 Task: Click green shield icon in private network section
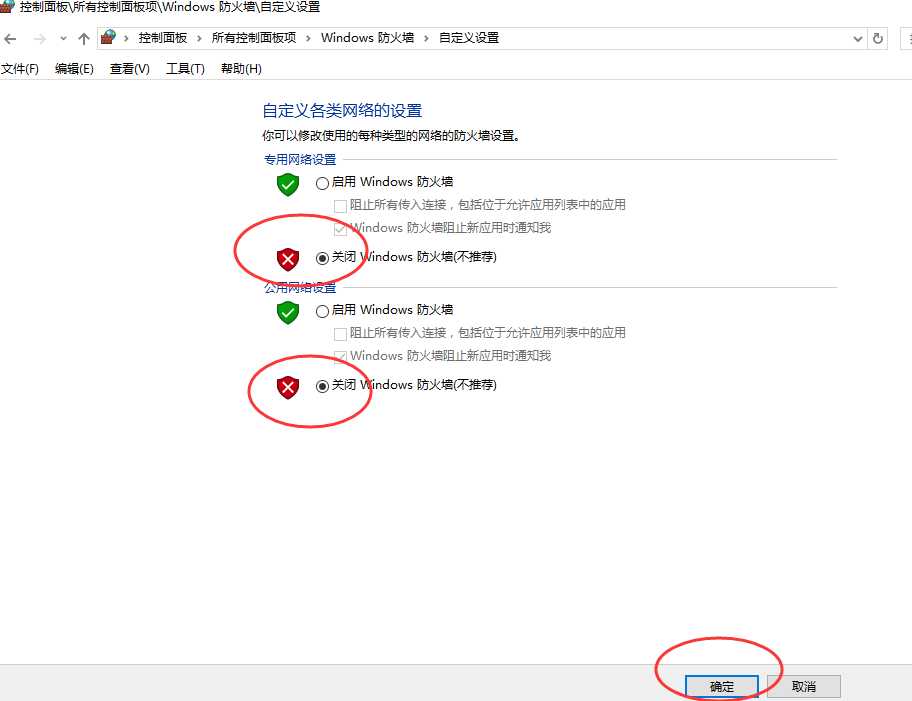pos(287,184)
